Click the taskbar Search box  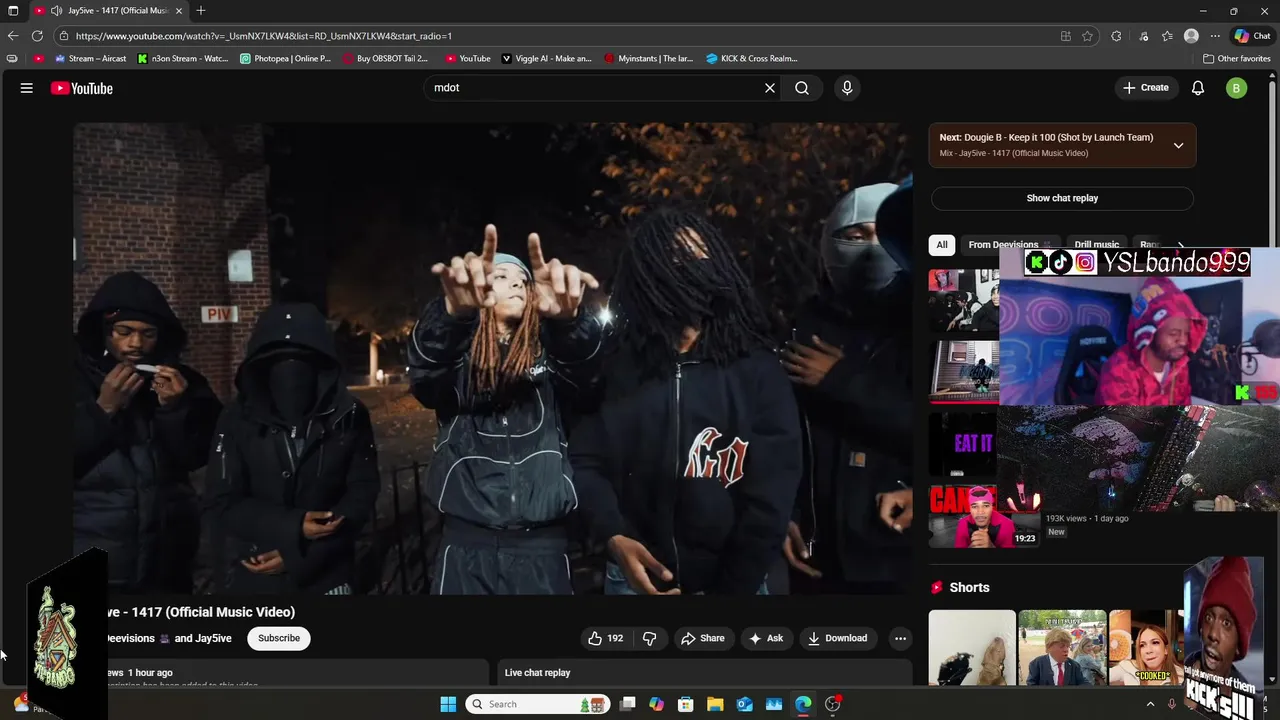[539, 704]
